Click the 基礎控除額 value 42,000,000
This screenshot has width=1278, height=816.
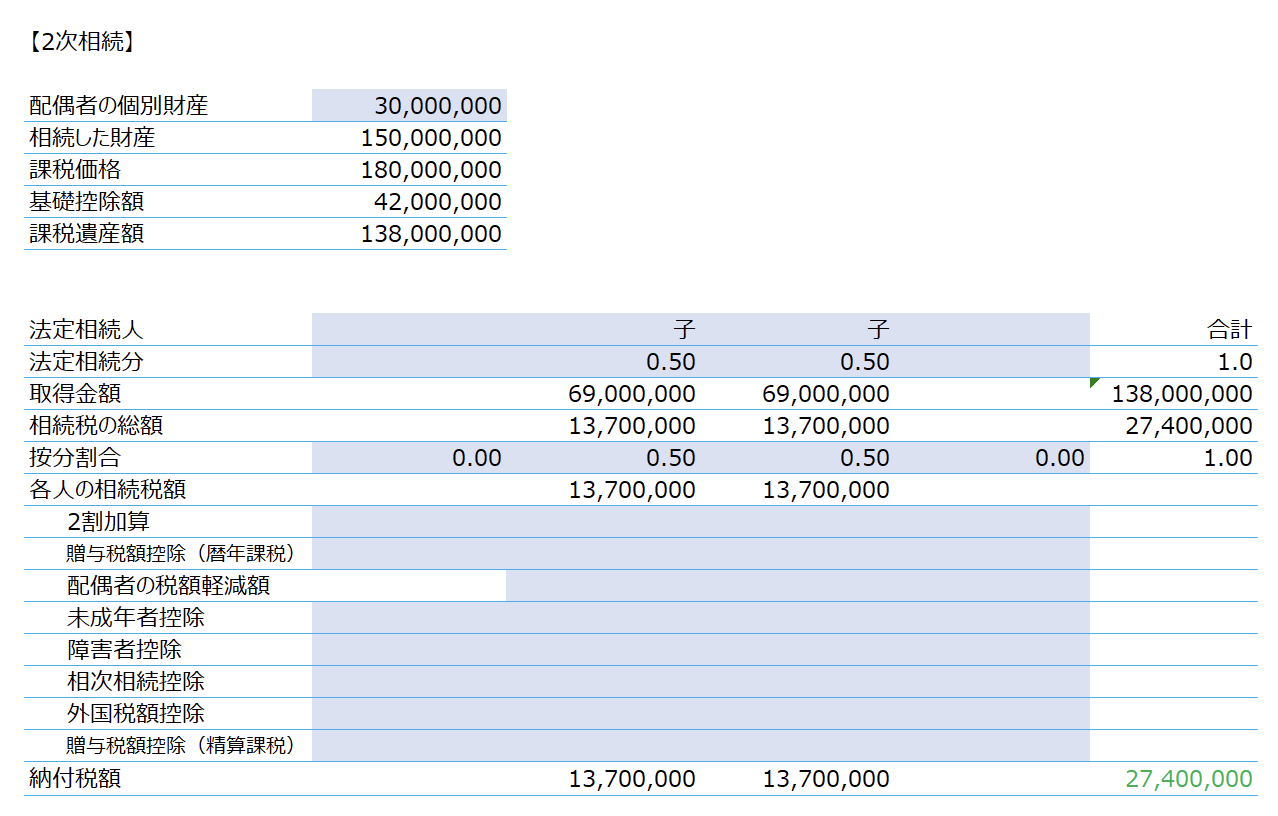409,202
